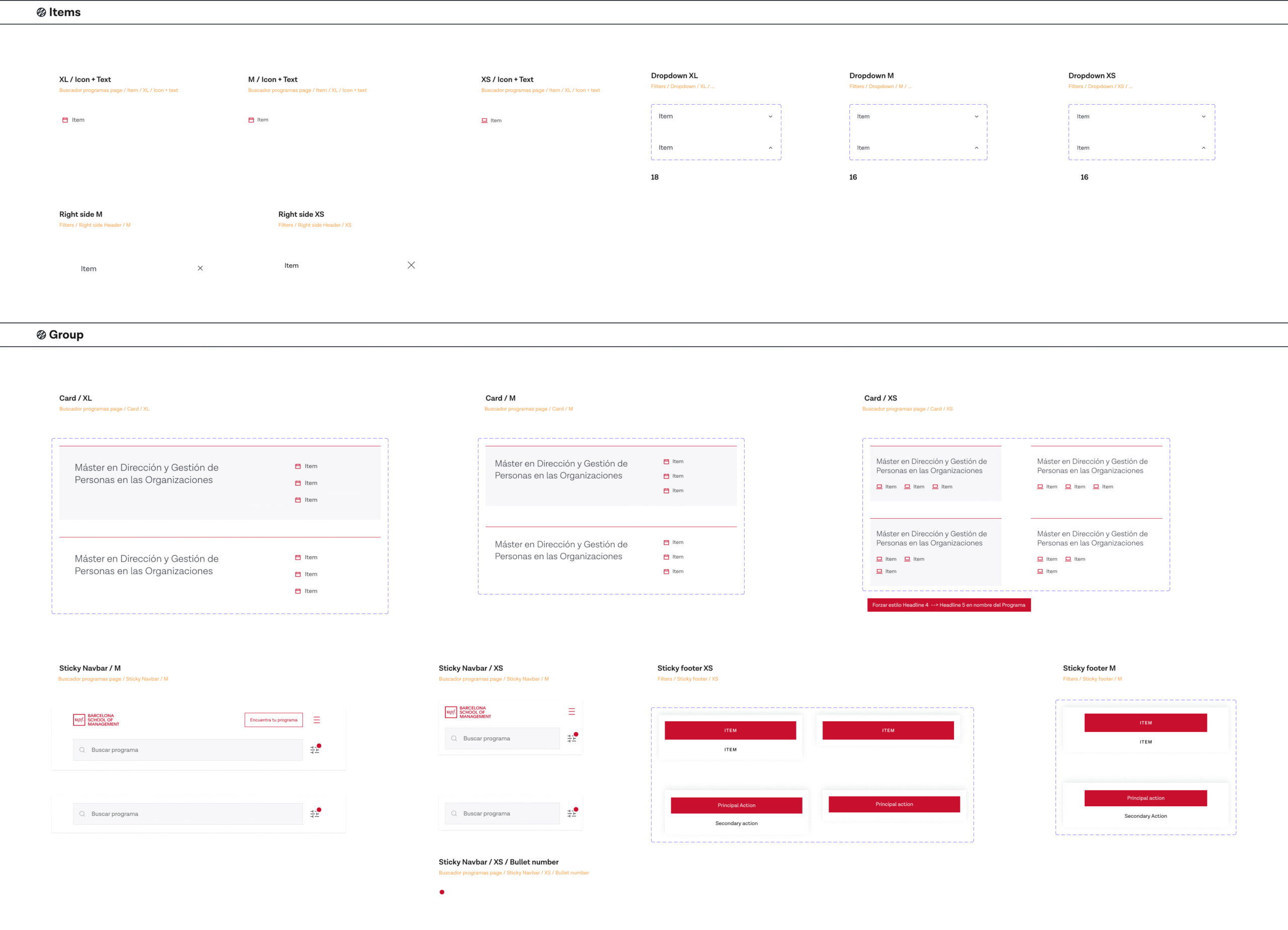Click the icon next to the Items heading
Screen dimensions: 1288x930
pyautogui.click(x=41, y=13)
